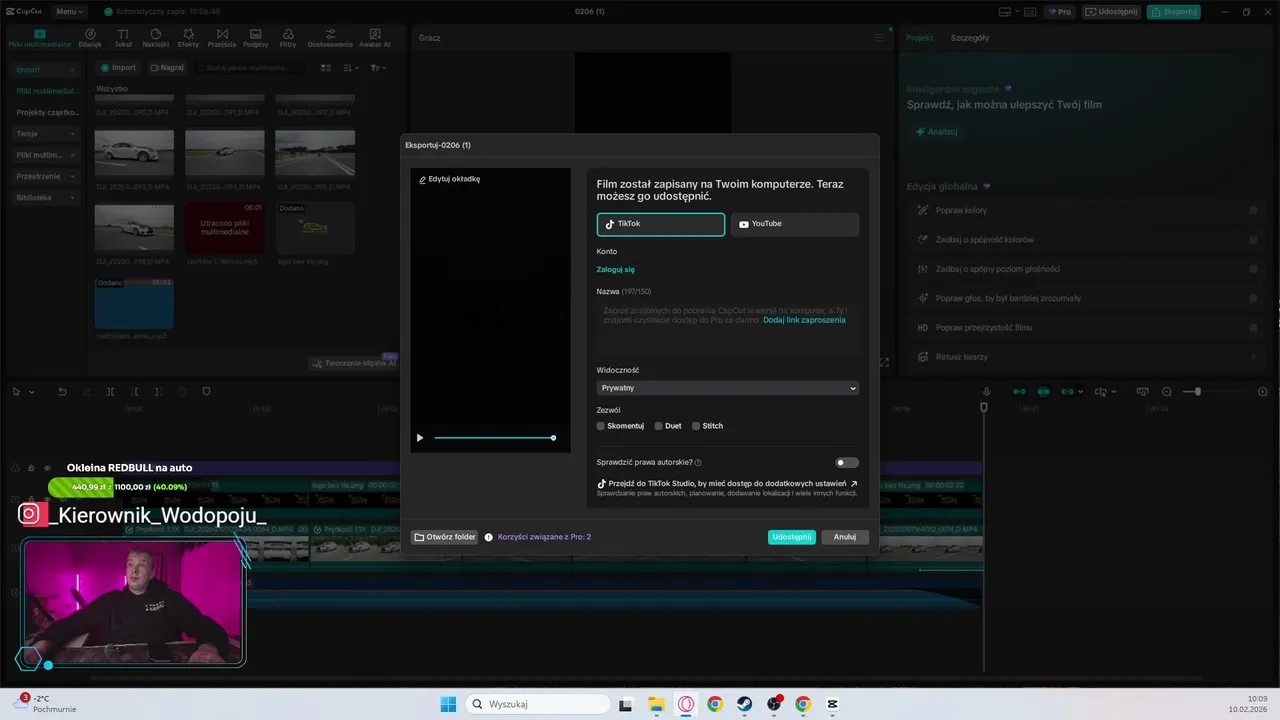Viewport: 1280px width, 720px height.
Task: Open the media filter dropdown
Action: tap(378, 68)
